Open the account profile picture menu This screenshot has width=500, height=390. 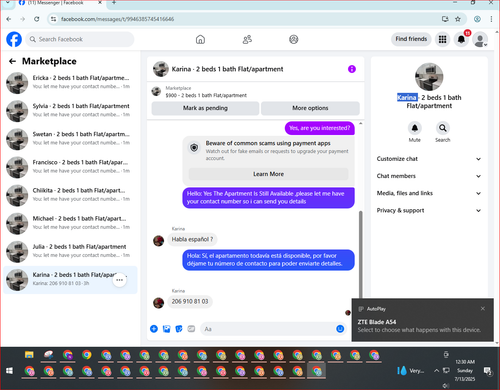(x=480, y=40)
